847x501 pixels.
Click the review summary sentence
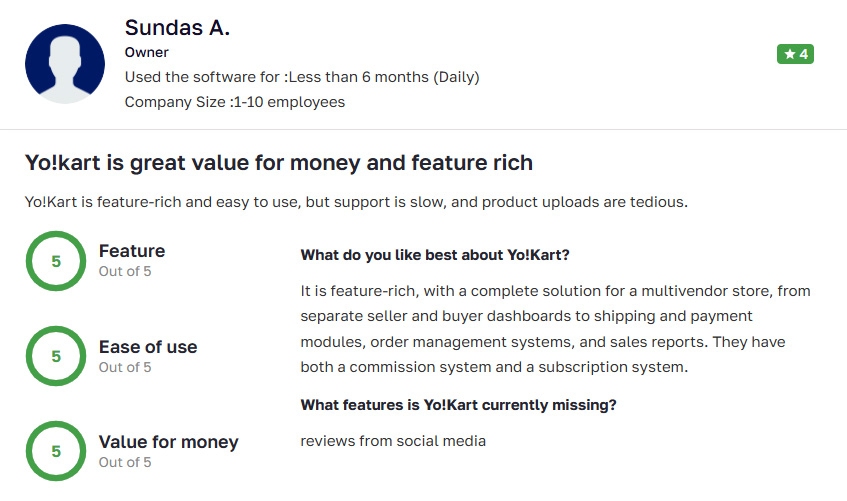tap(356, 202)
